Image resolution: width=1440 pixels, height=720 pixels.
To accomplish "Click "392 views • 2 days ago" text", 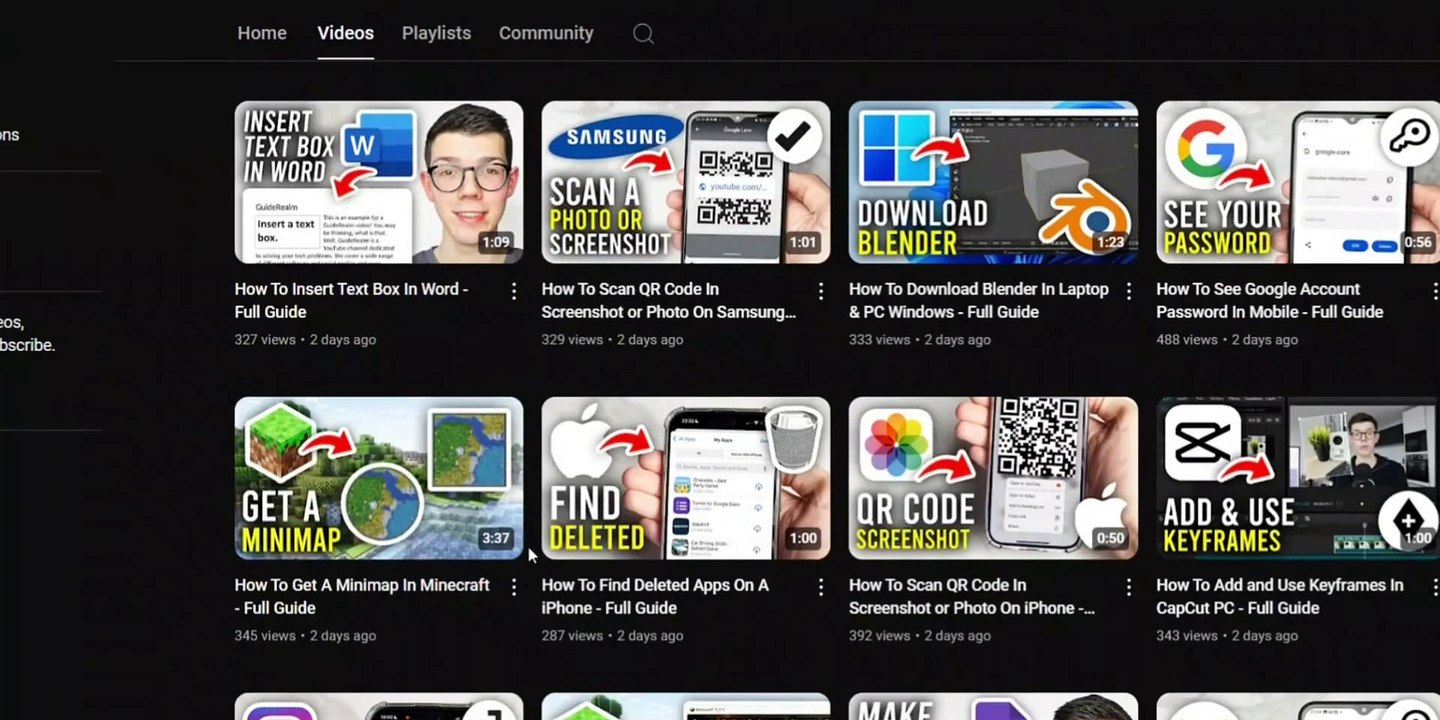I will coord(920,636).
